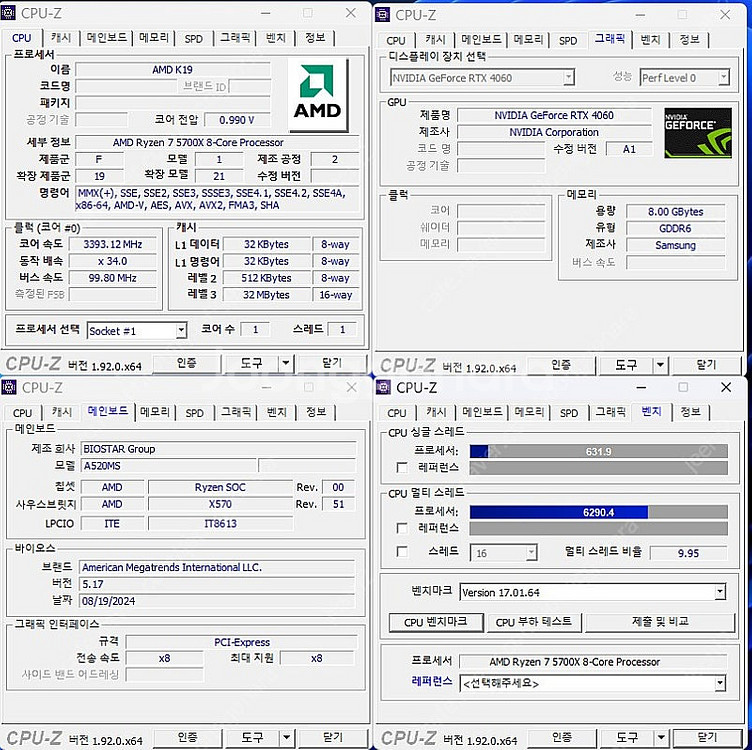Image resolution: width=752 pixels, height=750 pixels.
Task: Click the AMD Ryzen 7 5700X specification field
Action: [x=217, y=142]
